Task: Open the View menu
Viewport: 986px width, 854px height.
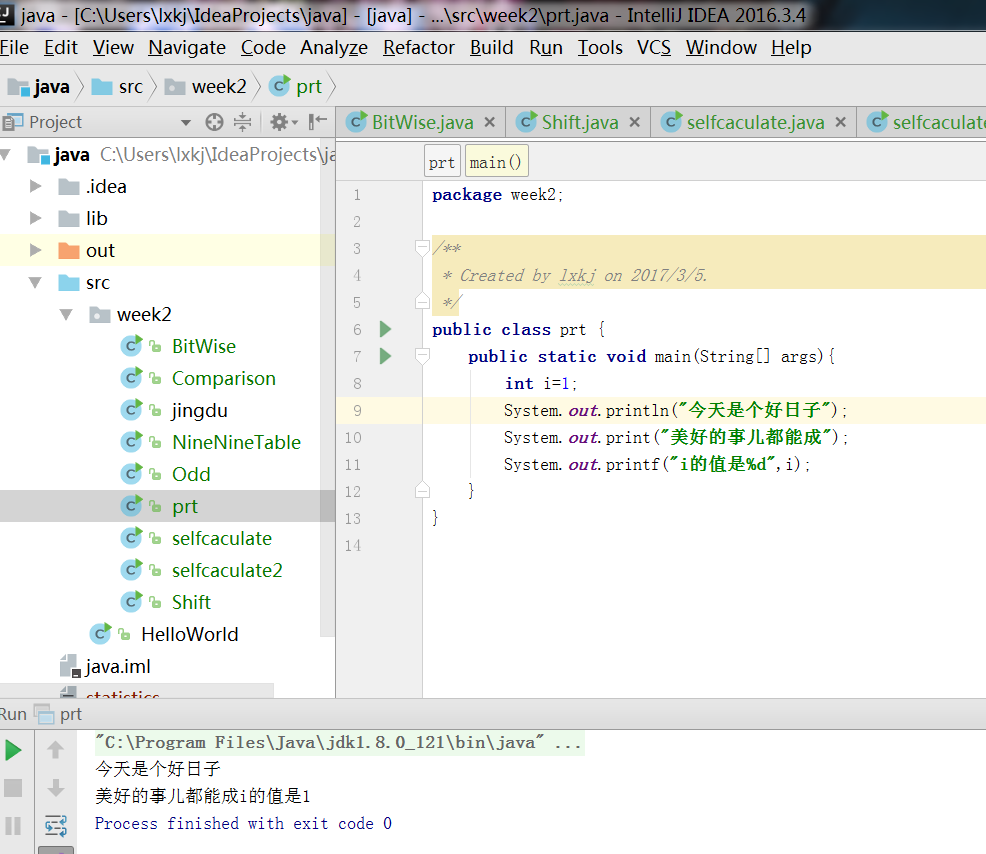Action: point(113,48)
